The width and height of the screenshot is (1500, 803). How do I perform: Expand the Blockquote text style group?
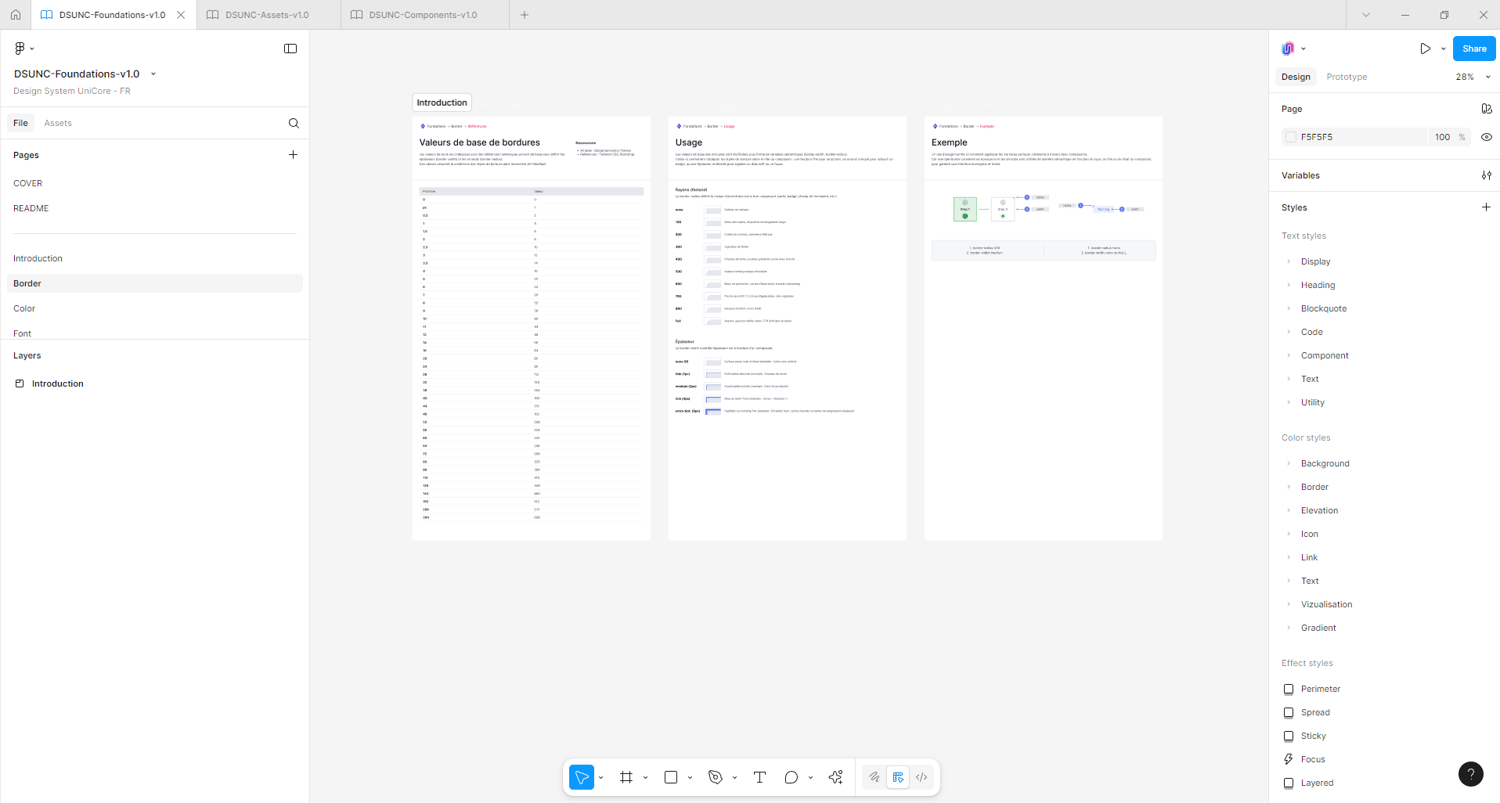click(1289, 309)
